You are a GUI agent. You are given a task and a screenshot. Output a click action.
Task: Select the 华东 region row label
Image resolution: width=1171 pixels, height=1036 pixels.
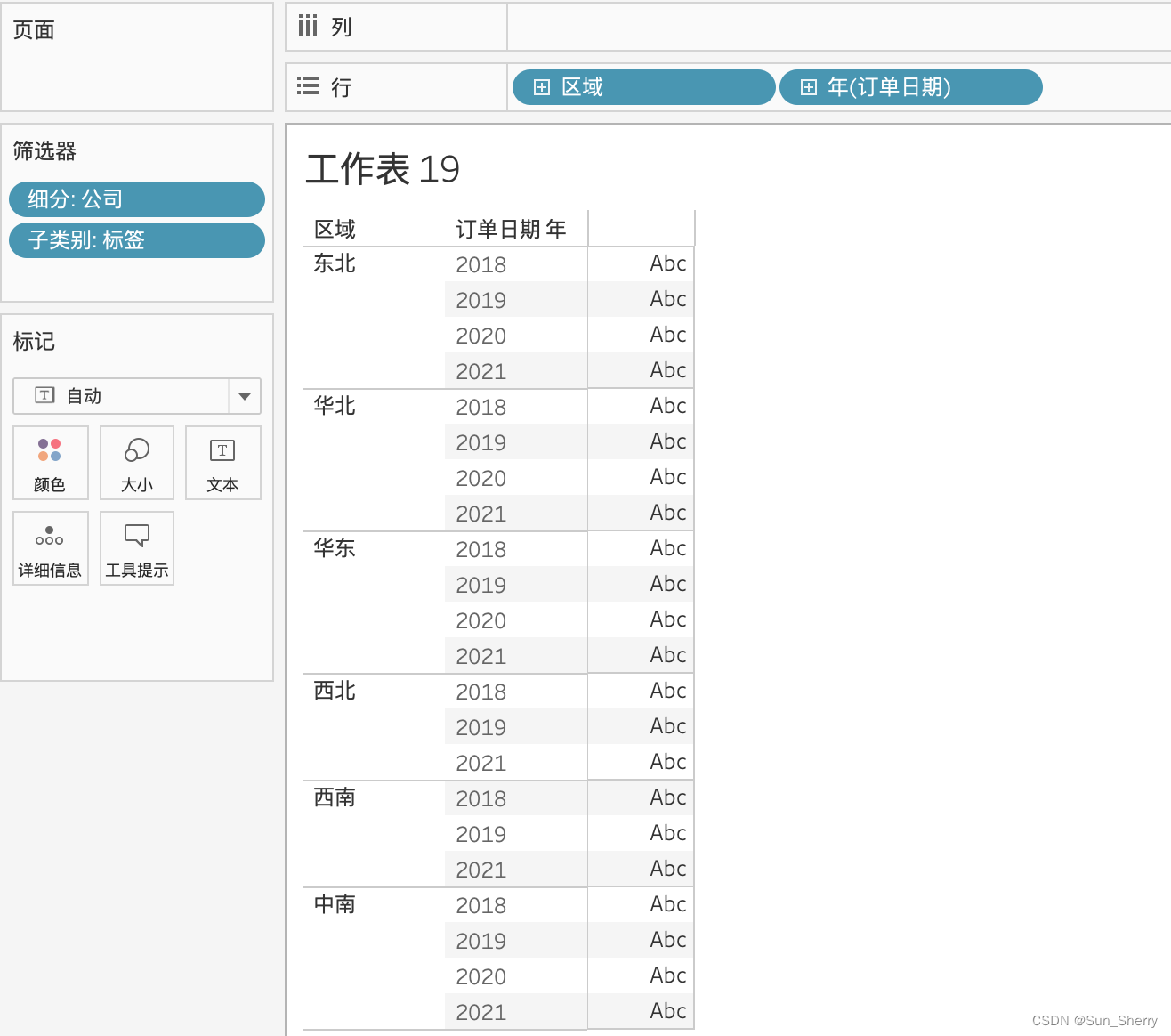click(335, 548)
